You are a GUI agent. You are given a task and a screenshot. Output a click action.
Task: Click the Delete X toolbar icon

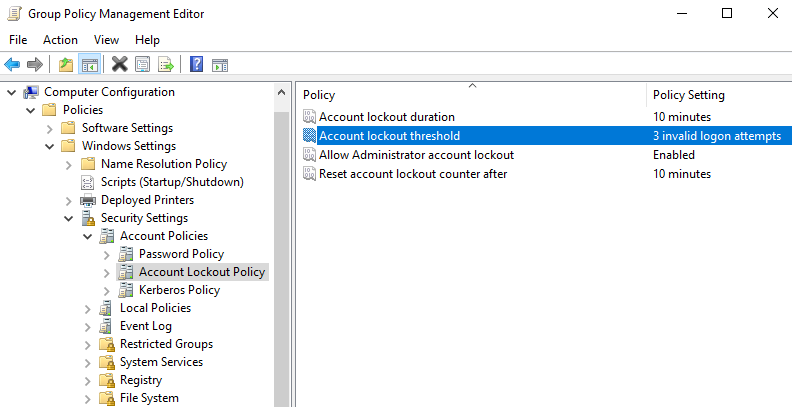(x=120, y=64)
